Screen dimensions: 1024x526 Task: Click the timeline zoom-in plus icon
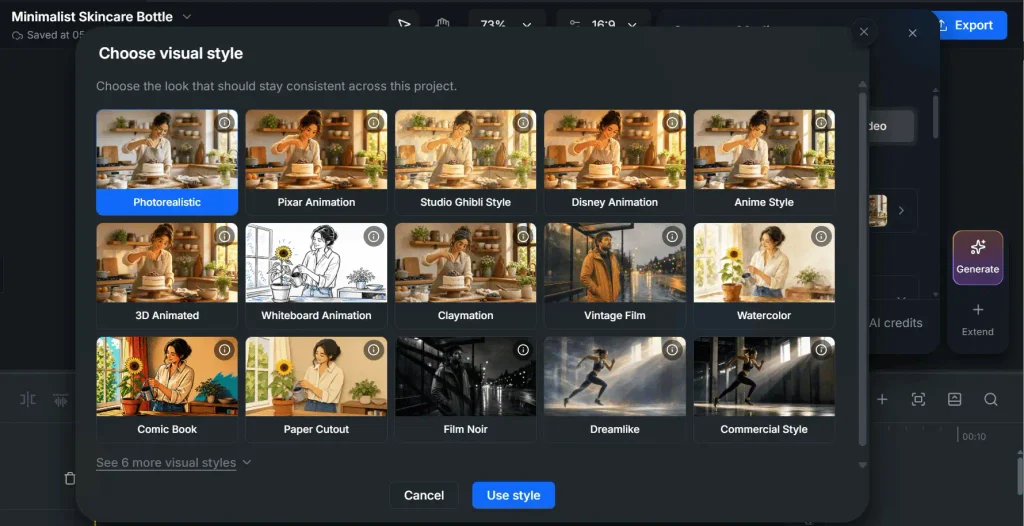click(x=882, y=399)
